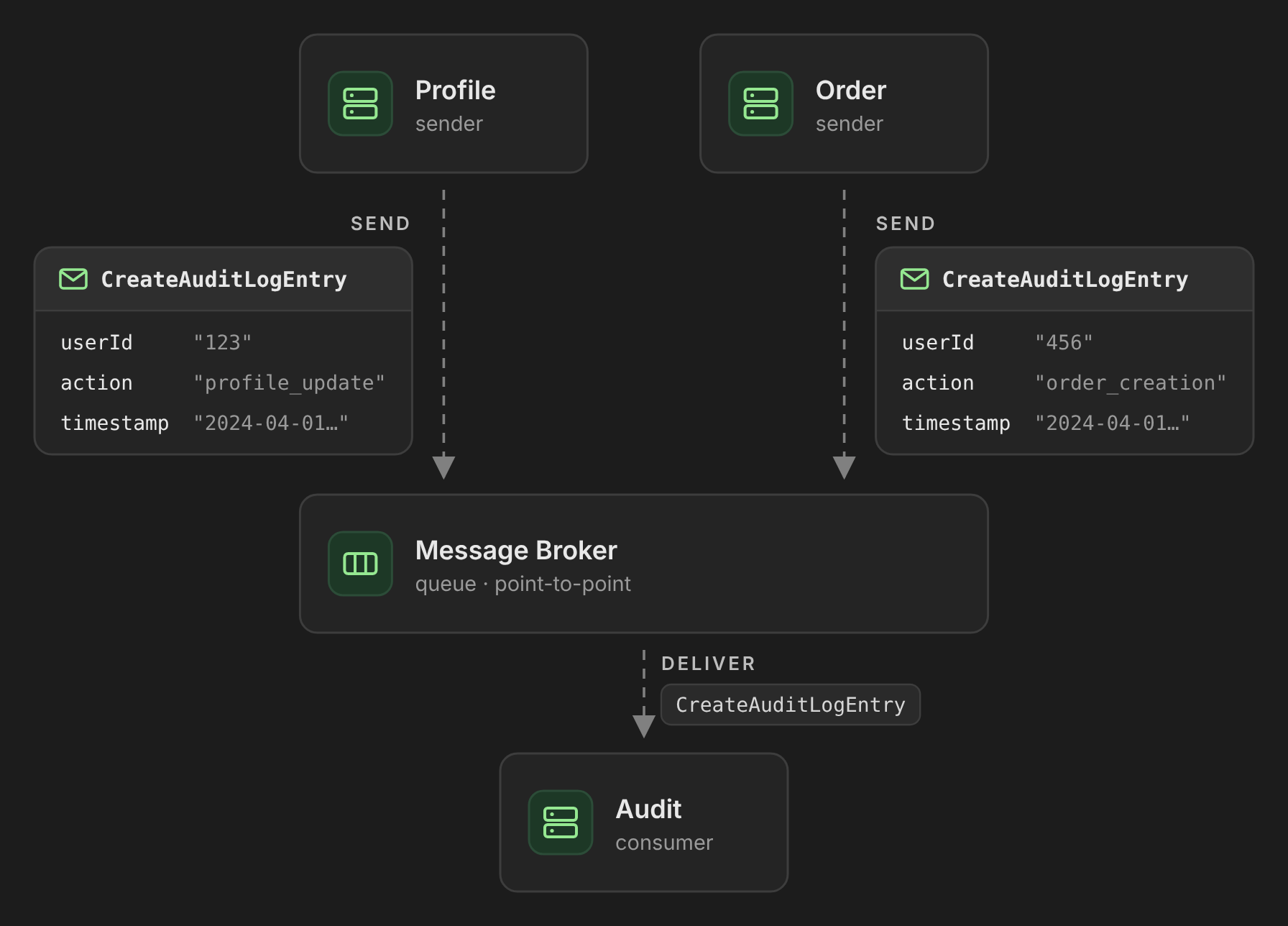The height and width of the screenshot is (926, 1288).
Task: Click the 'timestamp' key in the order_creation card
Action: tap(956, 423)
